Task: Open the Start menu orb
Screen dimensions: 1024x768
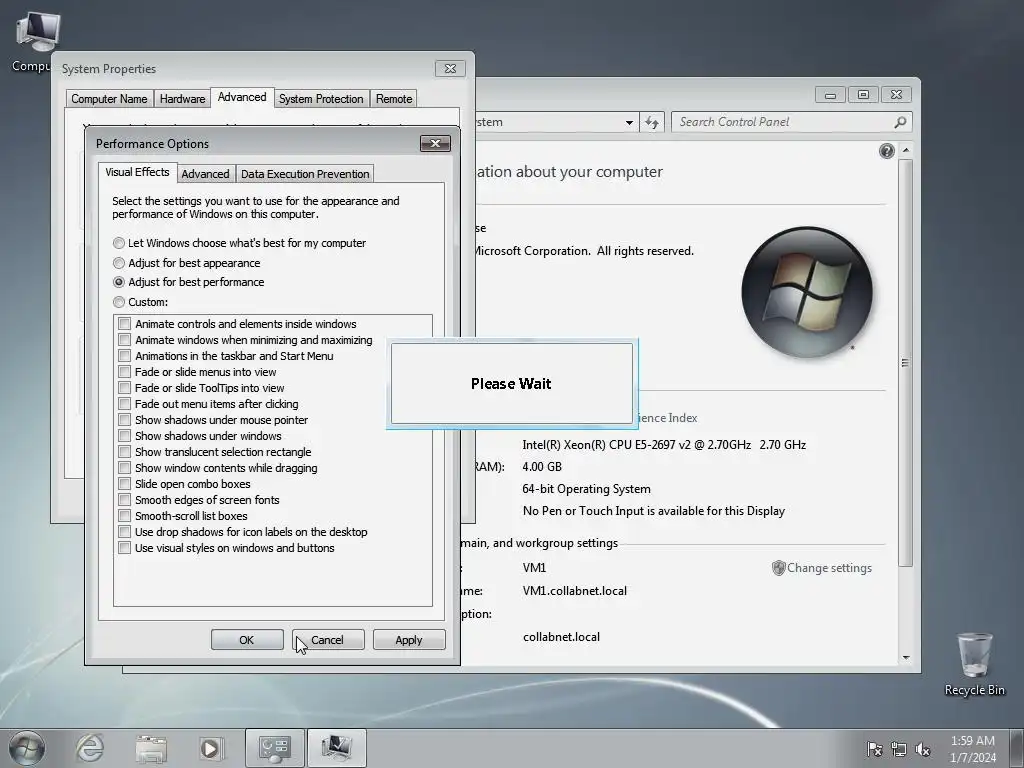Action: pyautogui.click(x=27, y=748)
